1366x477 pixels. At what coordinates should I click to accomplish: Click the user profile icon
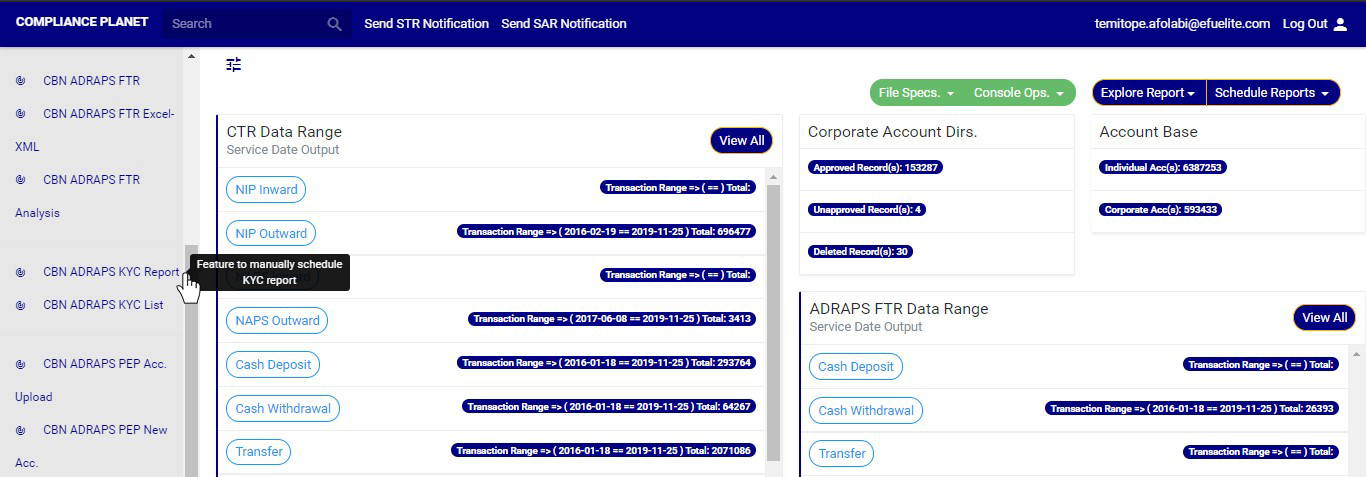[x=1341, y=24]
